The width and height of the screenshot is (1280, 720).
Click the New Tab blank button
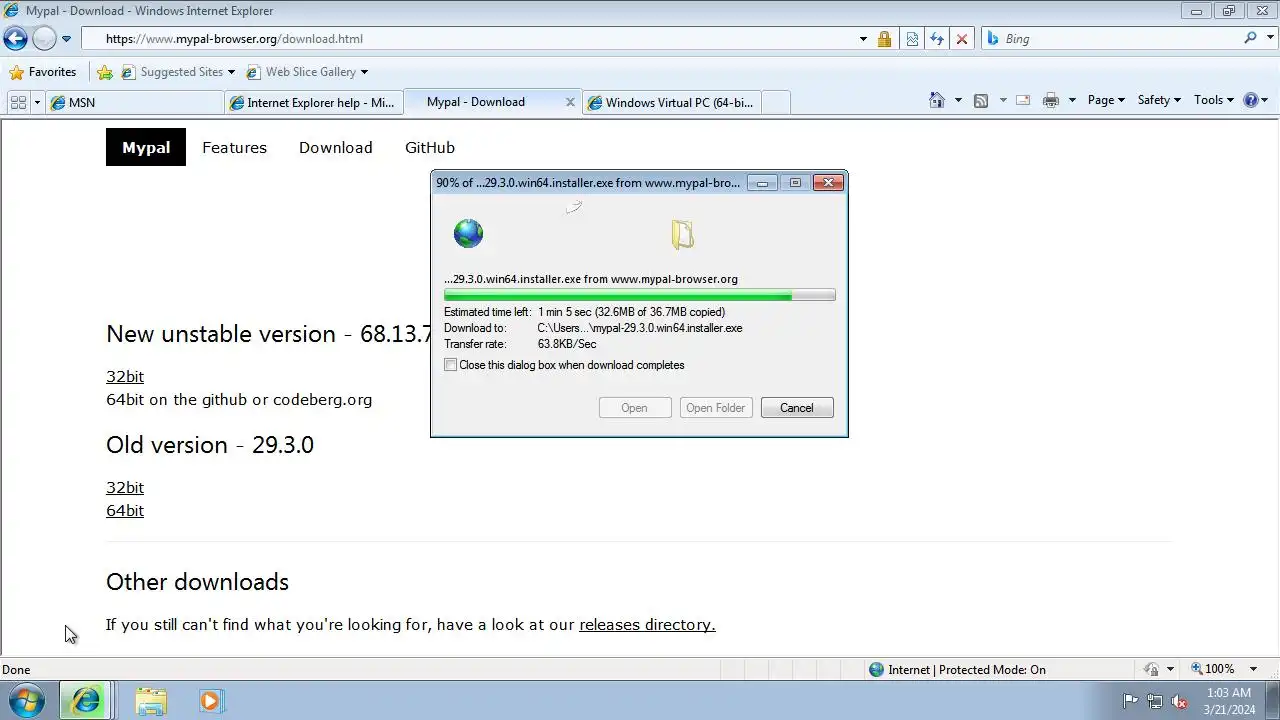tap(776, 102)
